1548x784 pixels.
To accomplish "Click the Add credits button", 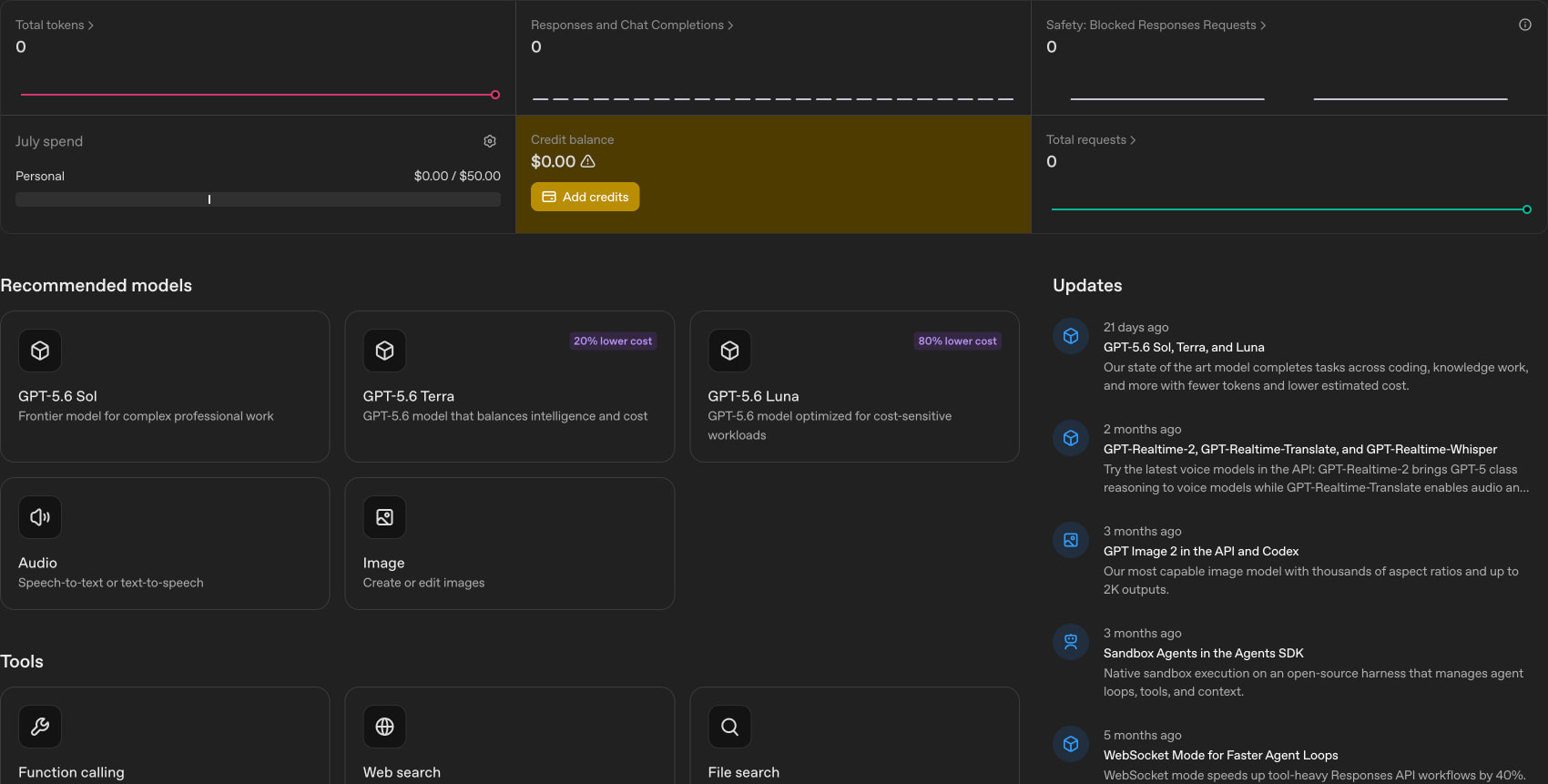I will click(x=586, y=197).
